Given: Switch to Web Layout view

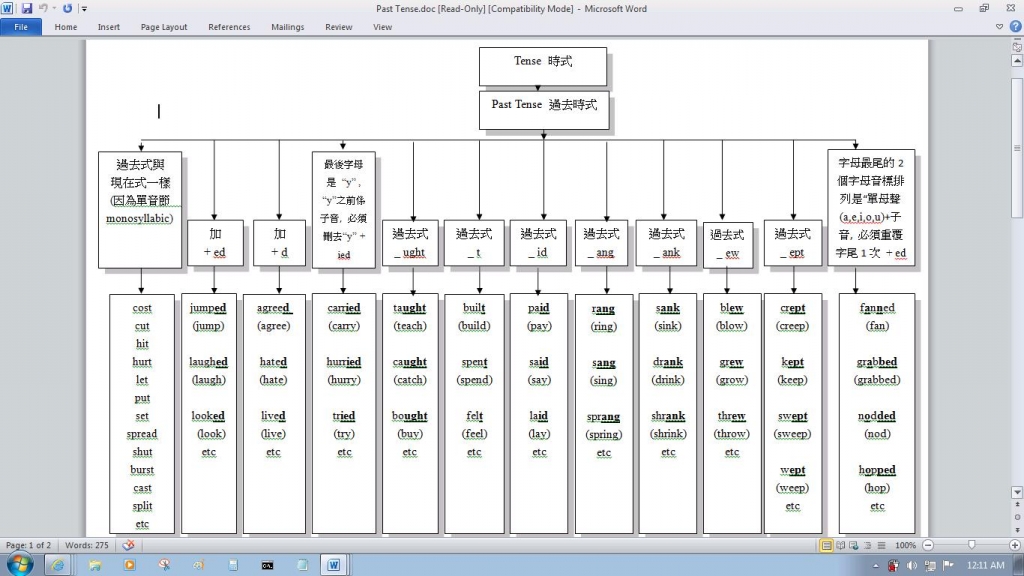Looking at the screenshot, I should tap(853, 545).
